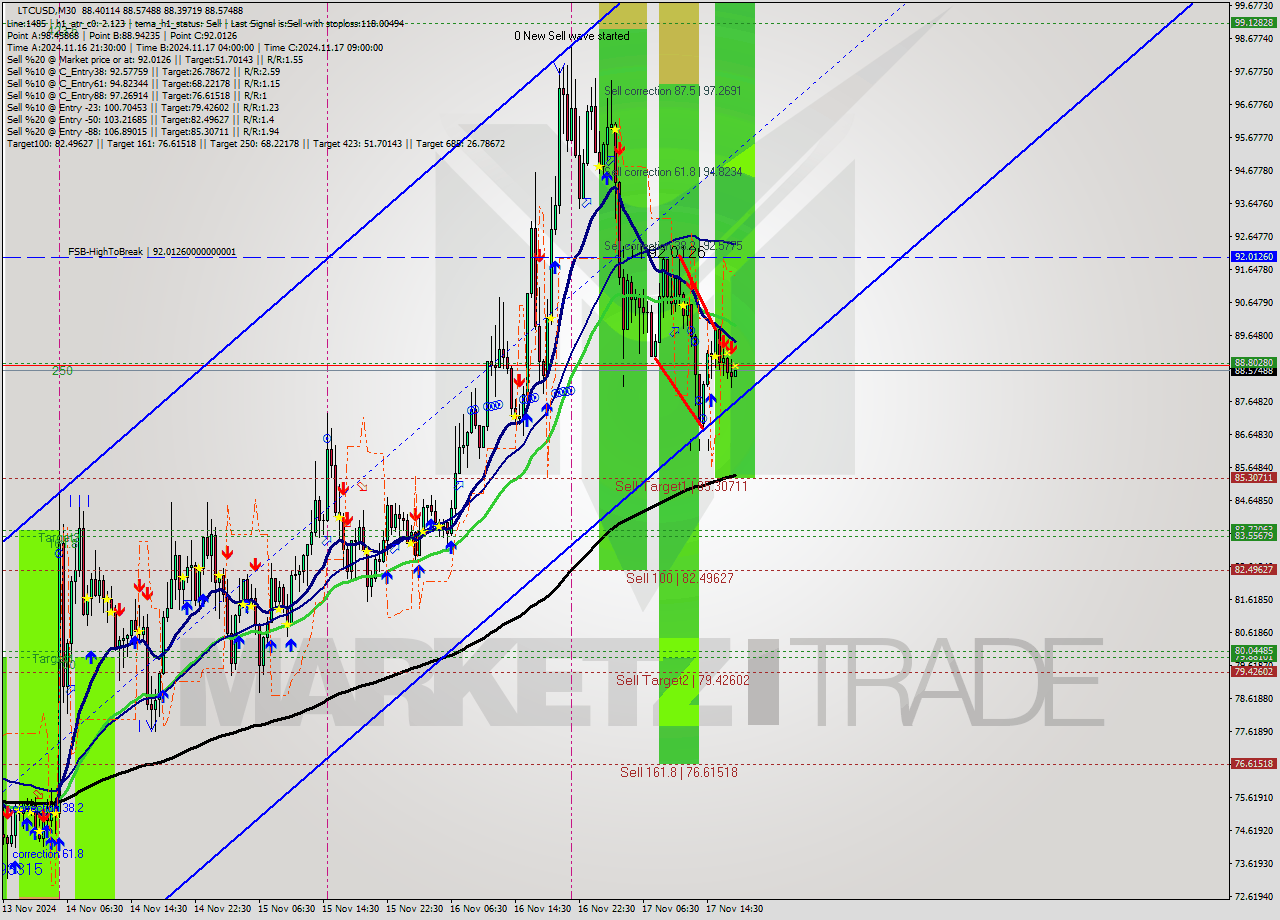Screen dimensions: 1280x920
Task: Click the '14 Nov 06:30' time axis label
Action: (x=94, y=909)
